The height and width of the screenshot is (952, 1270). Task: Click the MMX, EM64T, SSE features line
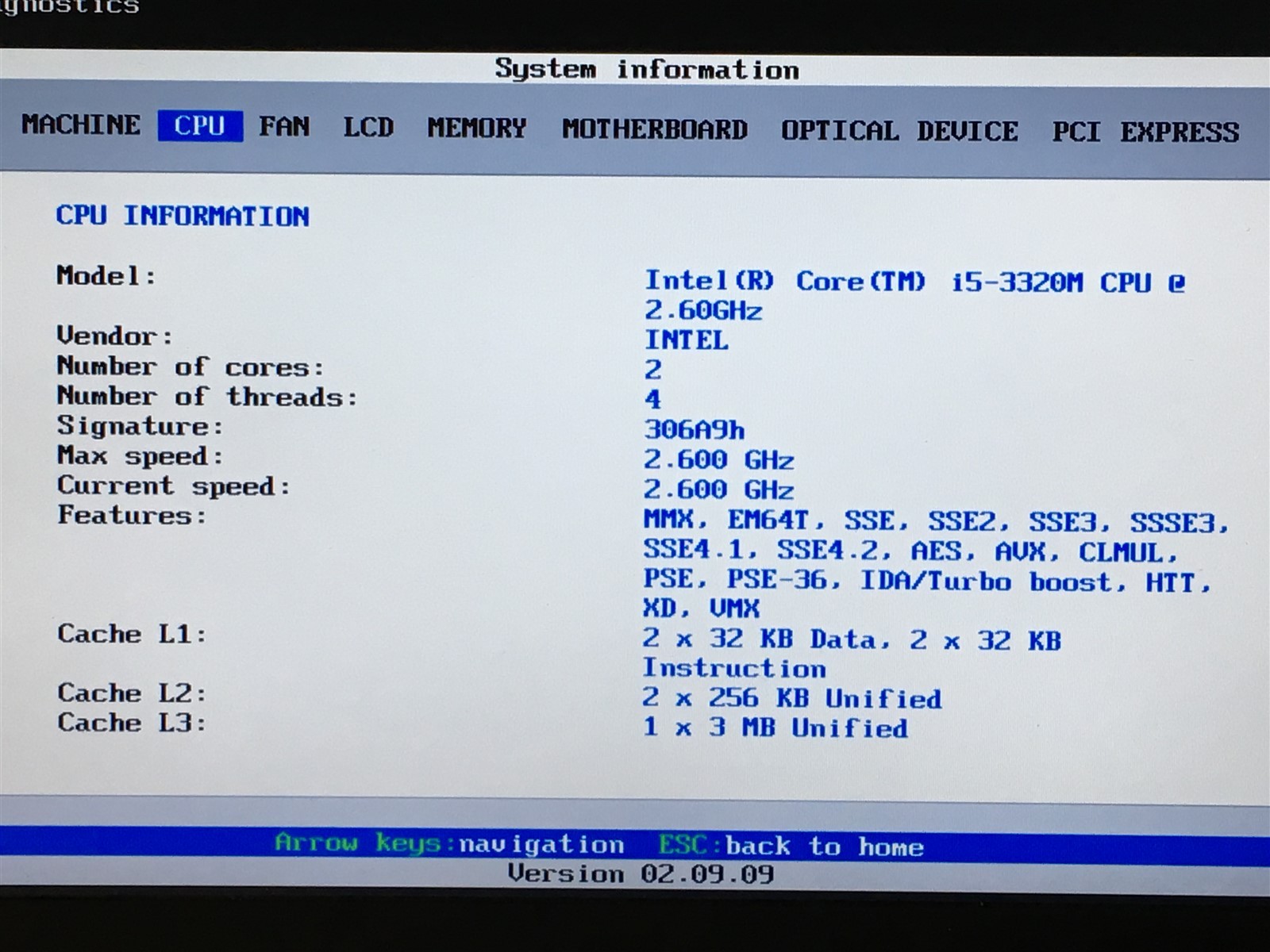(x=937, y=521)
